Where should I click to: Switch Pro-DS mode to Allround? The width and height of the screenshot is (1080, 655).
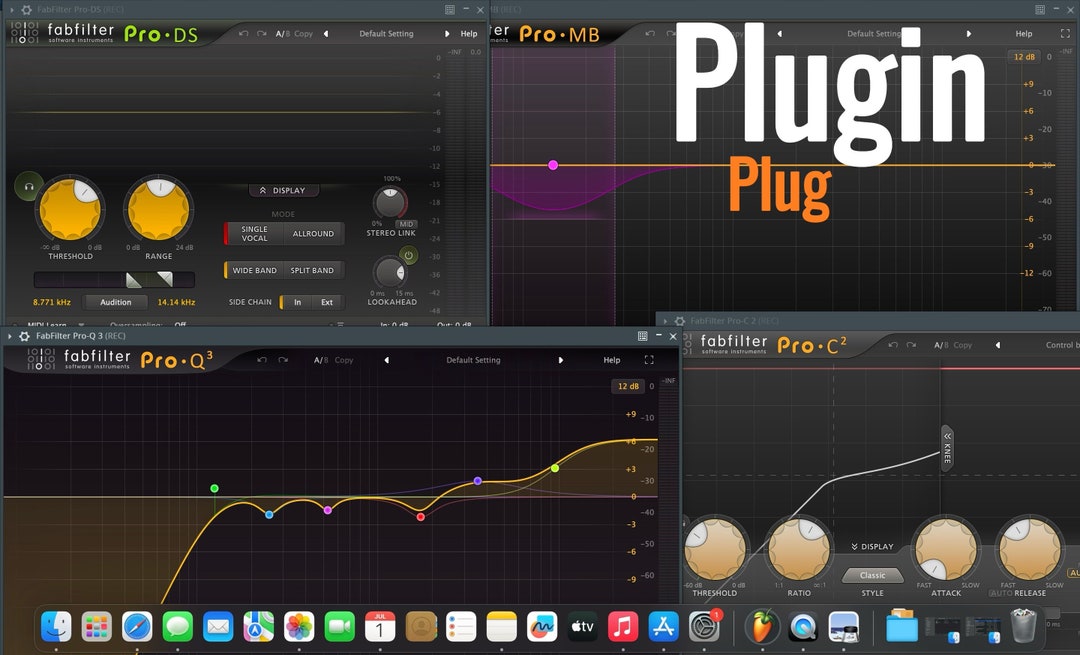tap(314, 233)
